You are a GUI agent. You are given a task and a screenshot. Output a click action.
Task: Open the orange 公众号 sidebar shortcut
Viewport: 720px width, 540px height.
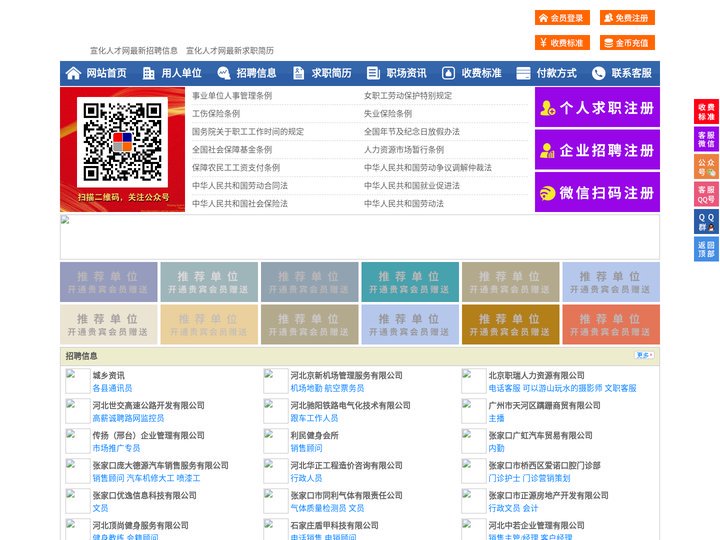(x=706, y=167)
